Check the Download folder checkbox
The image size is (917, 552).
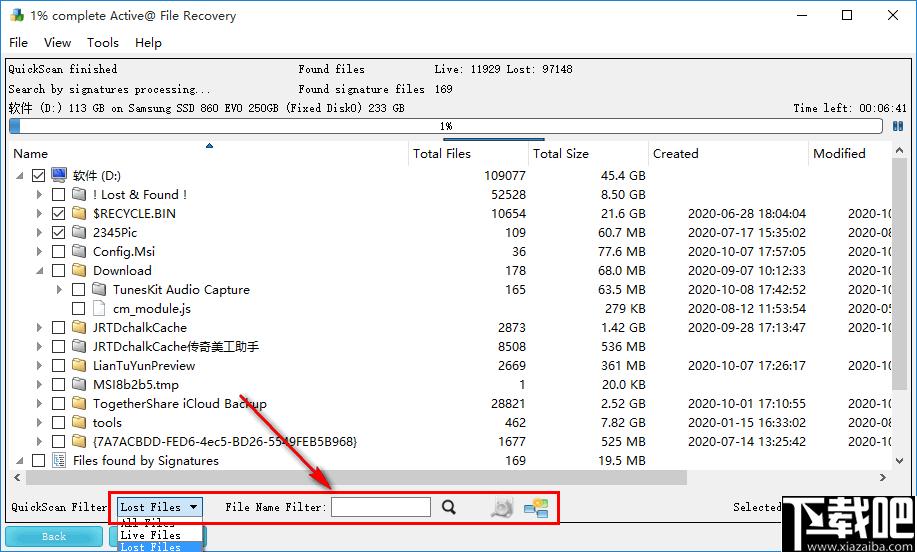58,270
